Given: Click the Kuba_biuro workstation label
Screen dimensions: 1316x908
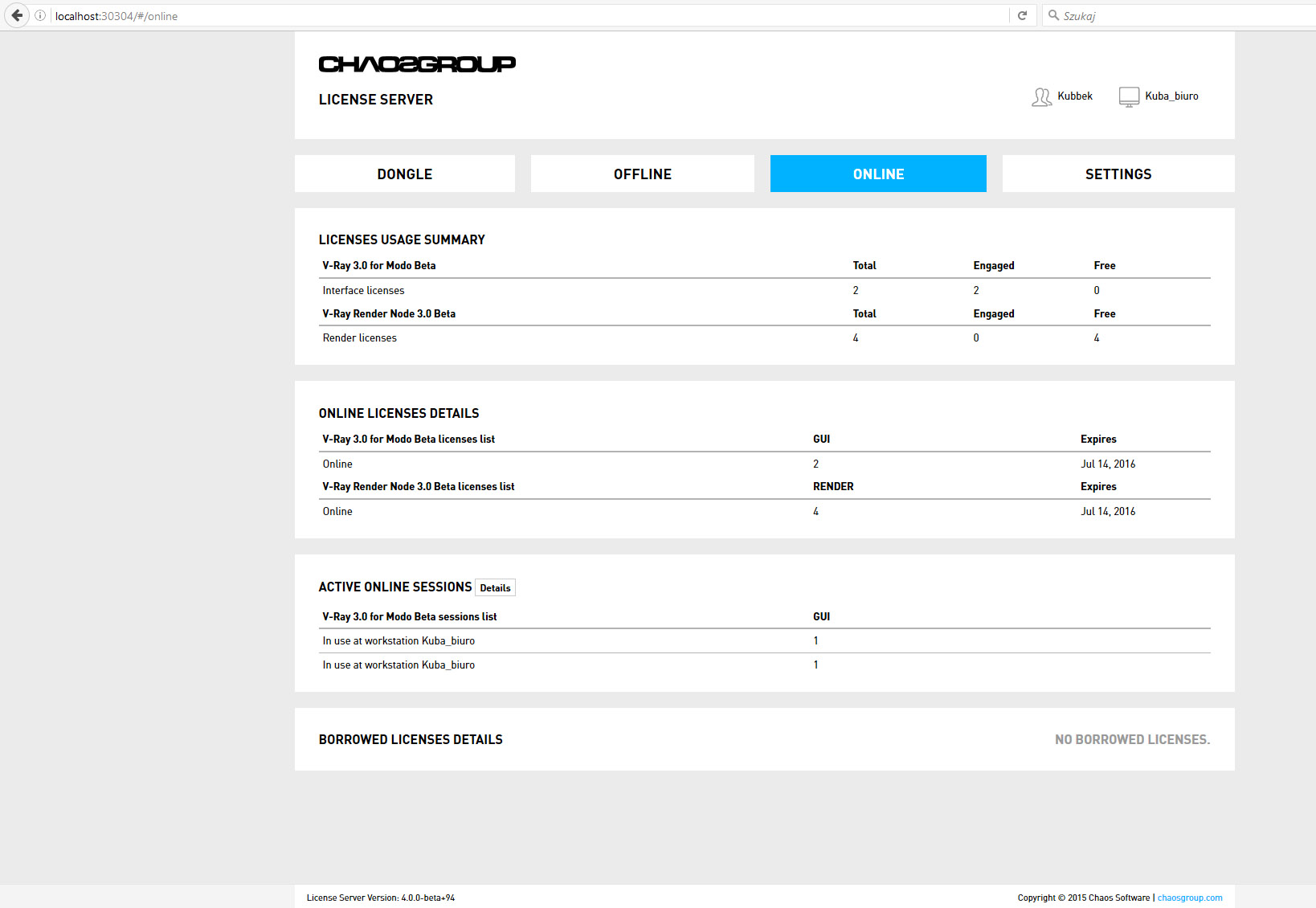Looking at the screenshot, I should click(x=1171, y=96).
